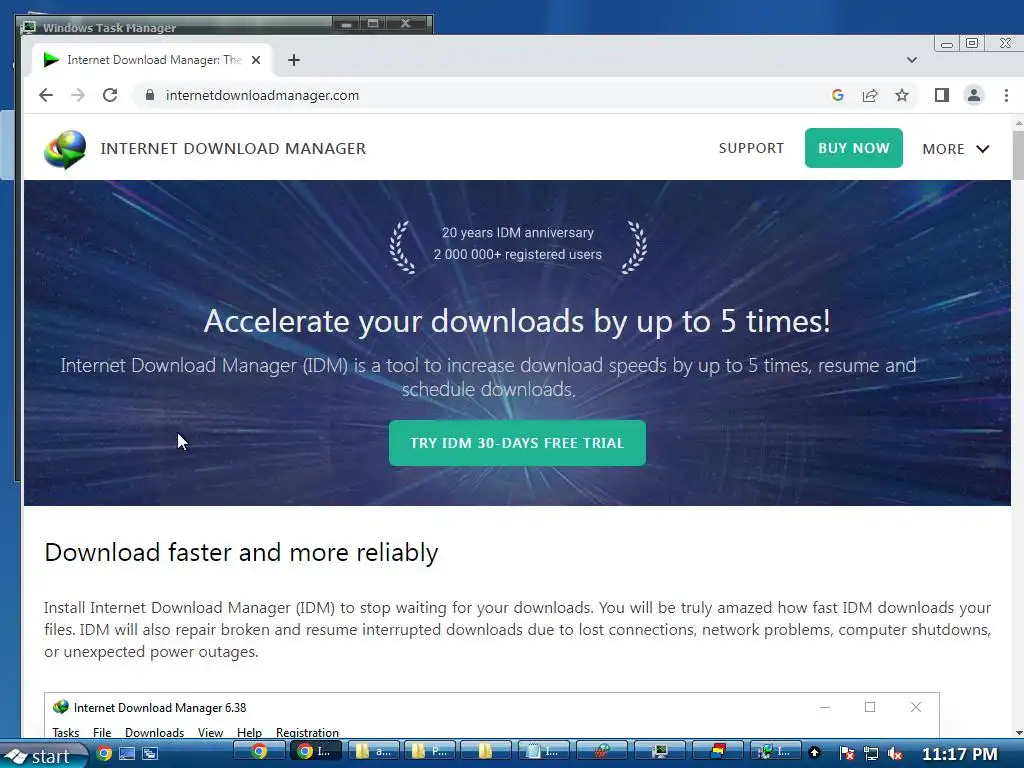
Task: Open Registration menu in IDM screenshot
Action: click(307, 733)
